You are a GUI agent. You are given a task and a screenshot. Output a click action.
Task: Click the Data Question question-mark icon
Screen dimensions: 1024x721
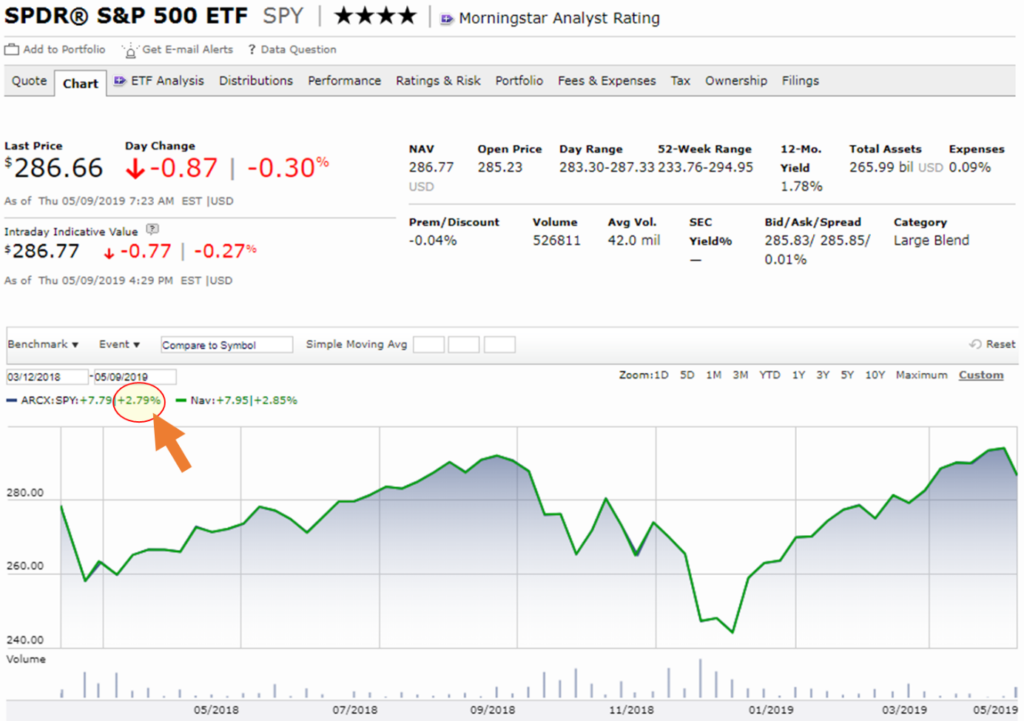tap(252, 50)
